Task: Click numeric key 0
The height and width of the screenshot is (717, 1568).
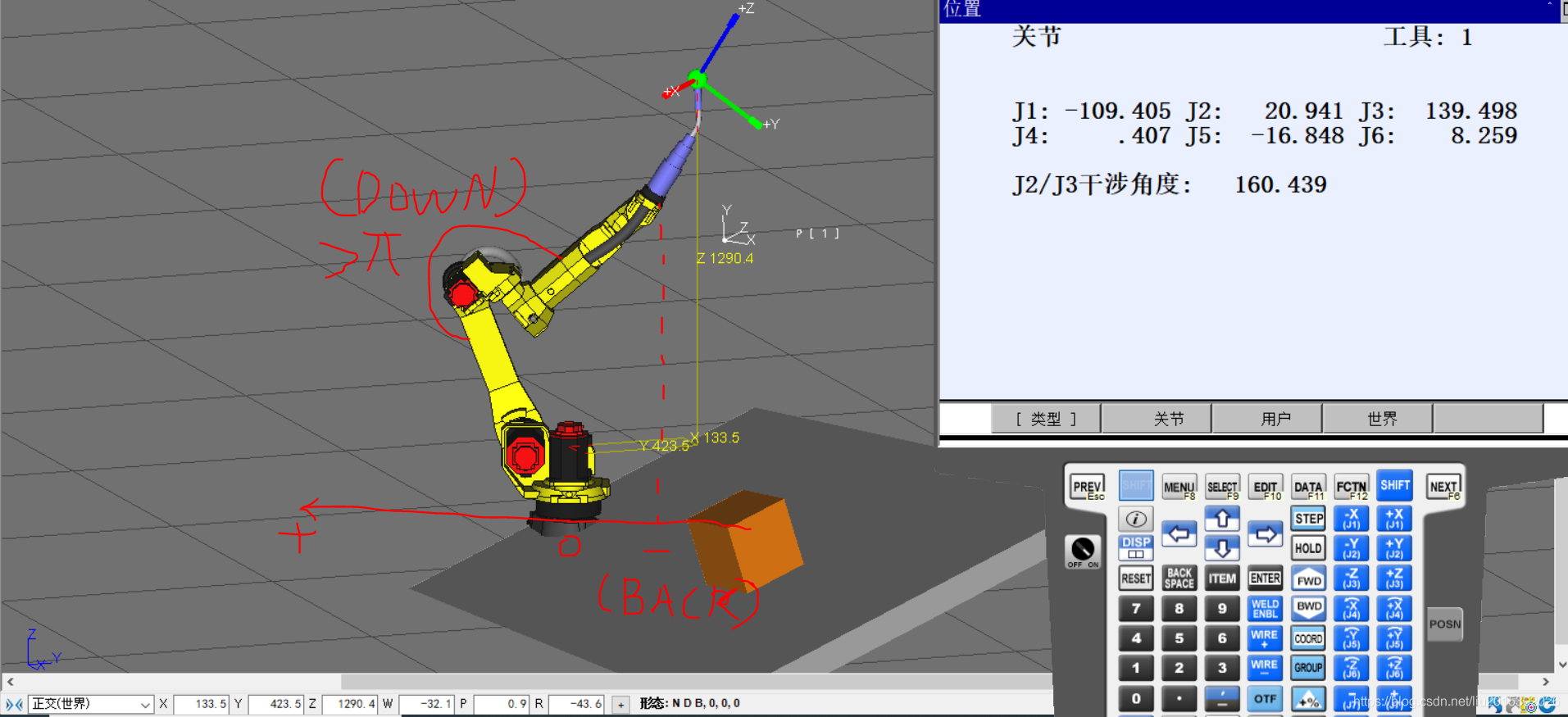Action: pyautogui.click(x=1136, y=698)
